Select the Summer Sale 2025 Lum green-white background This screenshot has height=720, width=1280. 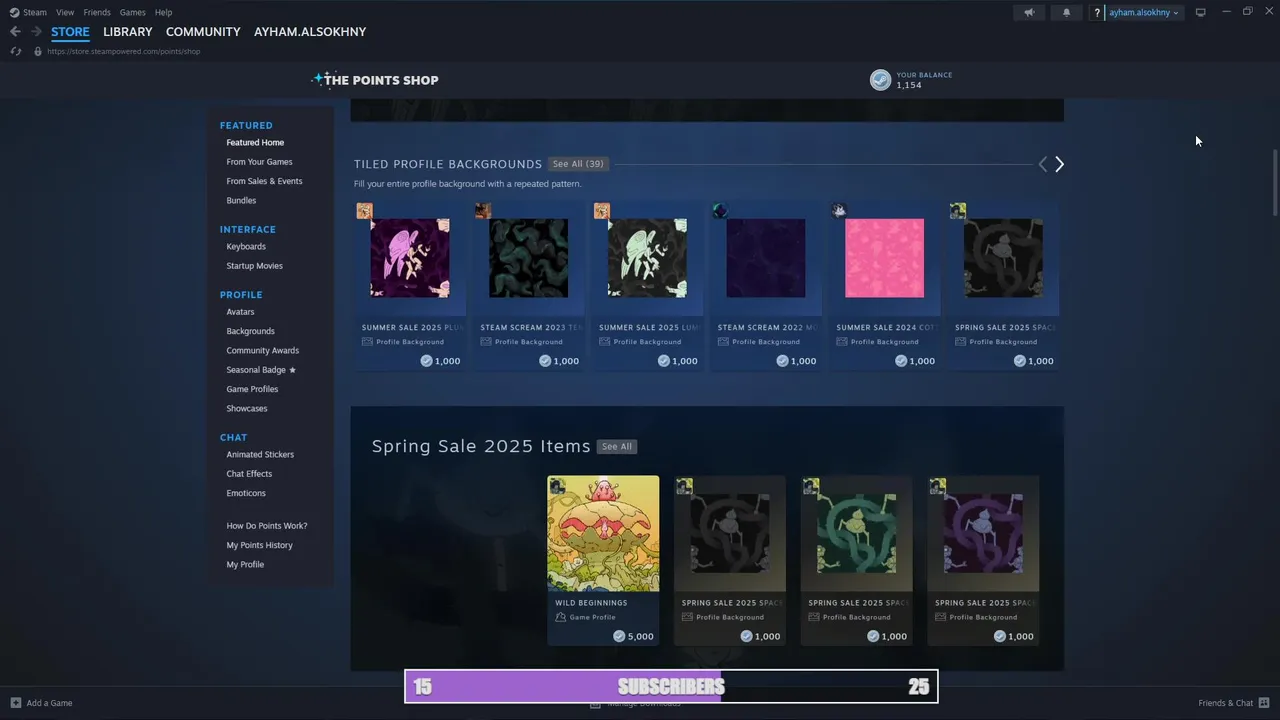click(647, 258)
